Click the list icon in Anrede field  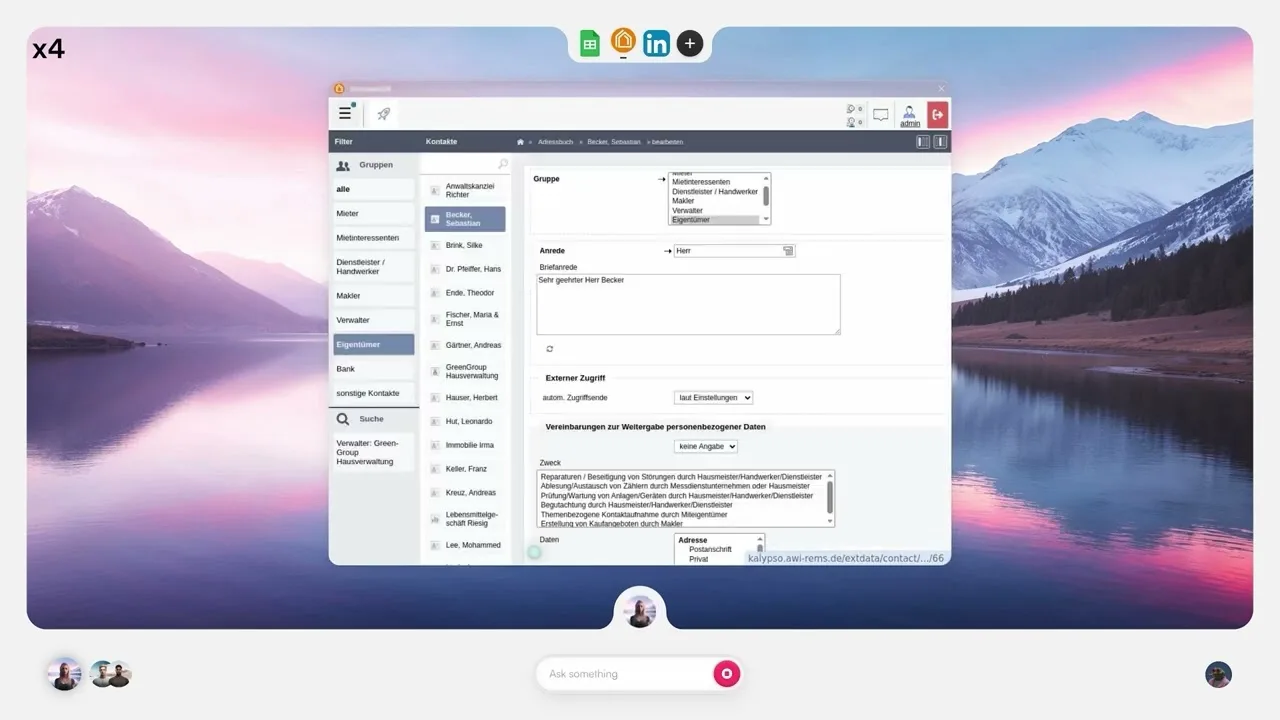tap(788, 251)
